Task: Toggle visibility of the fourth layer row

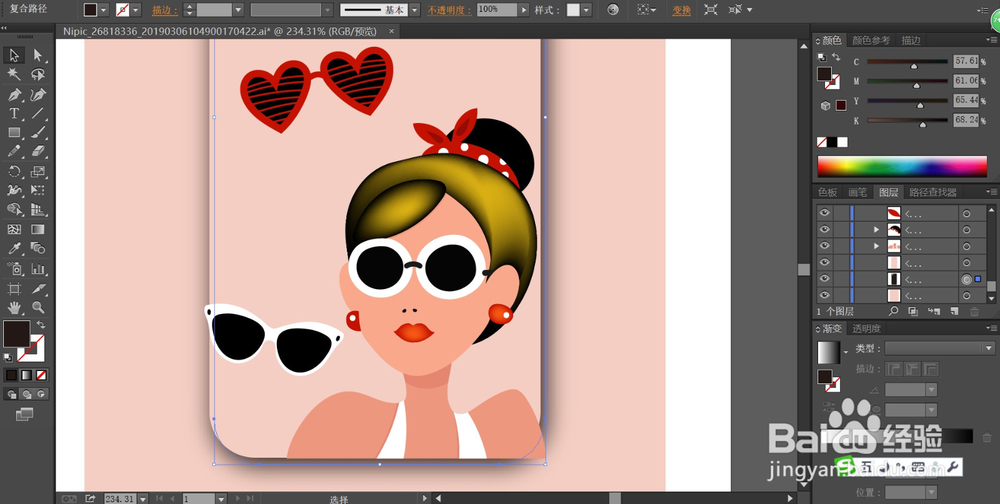Action: pyautogui.click(x=825, y=262)
